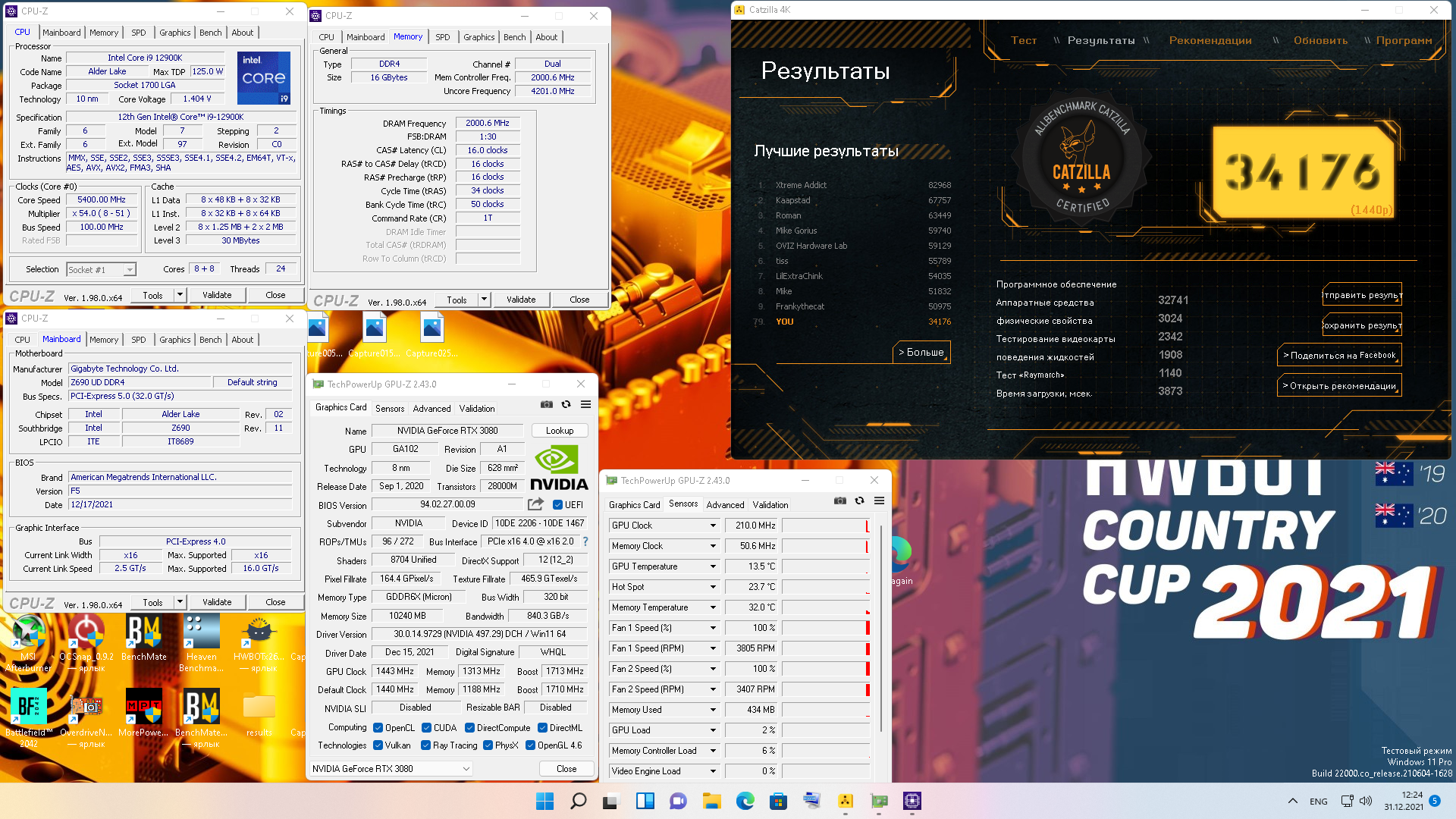Screen dimensions: 1456x819
Task: Open HWBOT desktop shortcut with cat icon
Action: [259, 643]
